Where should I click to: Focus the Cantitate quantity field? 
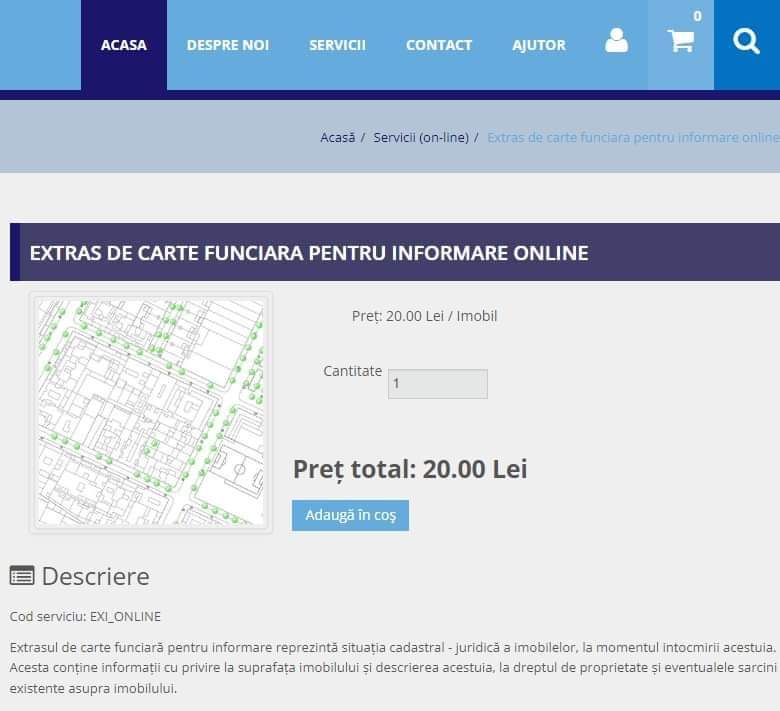(x=437, y=384)
